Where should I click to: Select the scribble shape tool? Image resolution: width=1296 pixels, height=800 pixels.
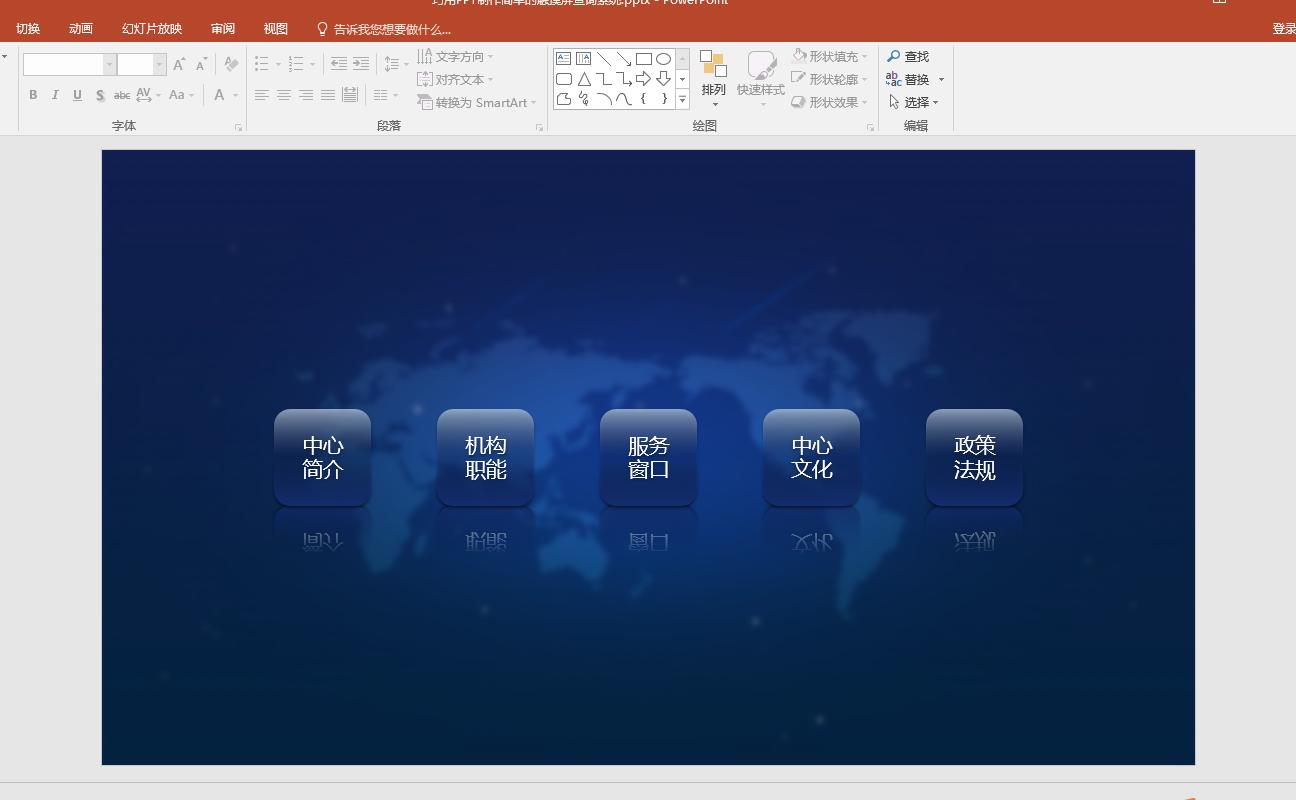(584, 99)
